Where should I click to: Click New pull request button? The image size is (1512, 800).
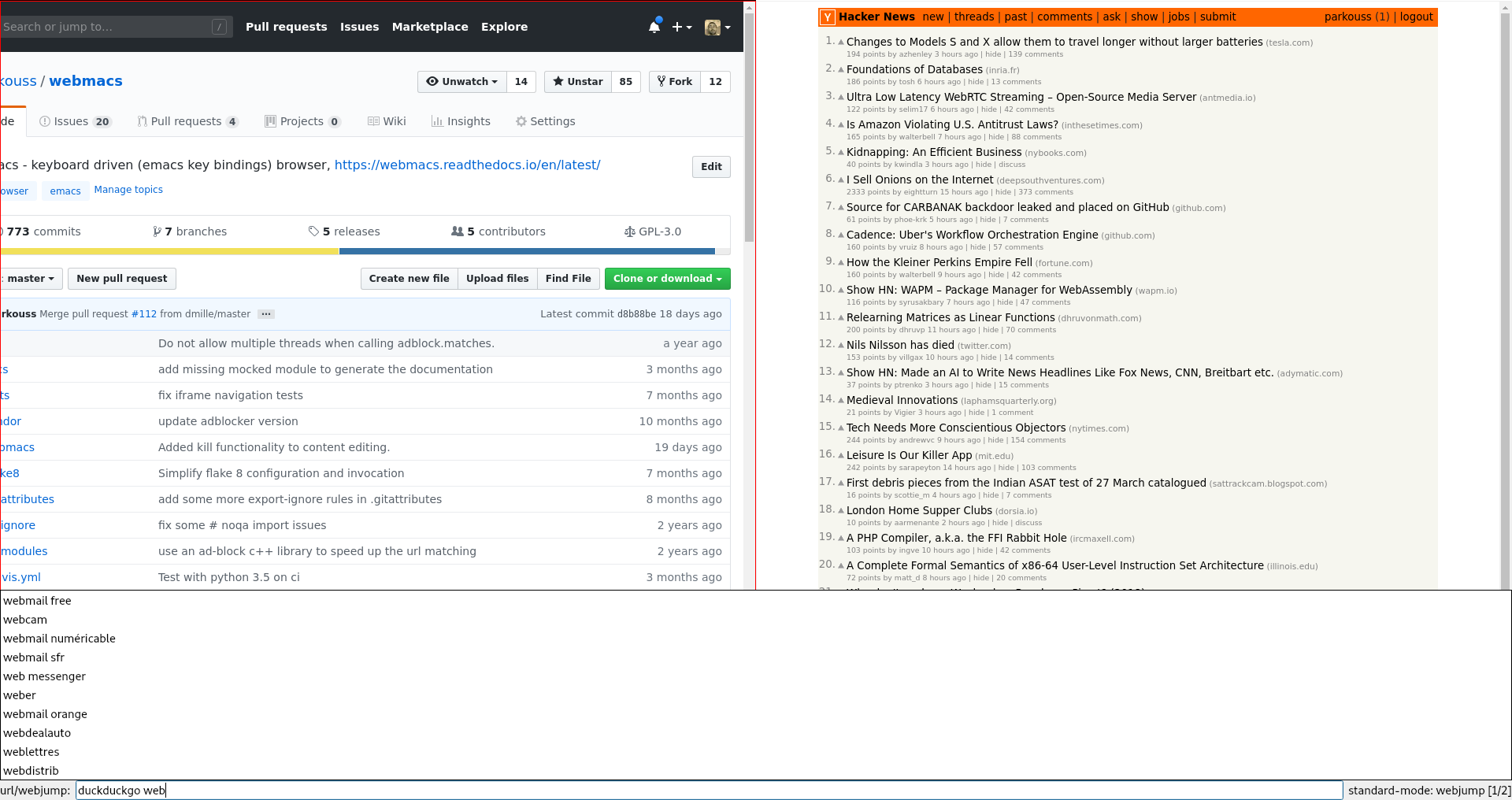[x=122, y=279]
